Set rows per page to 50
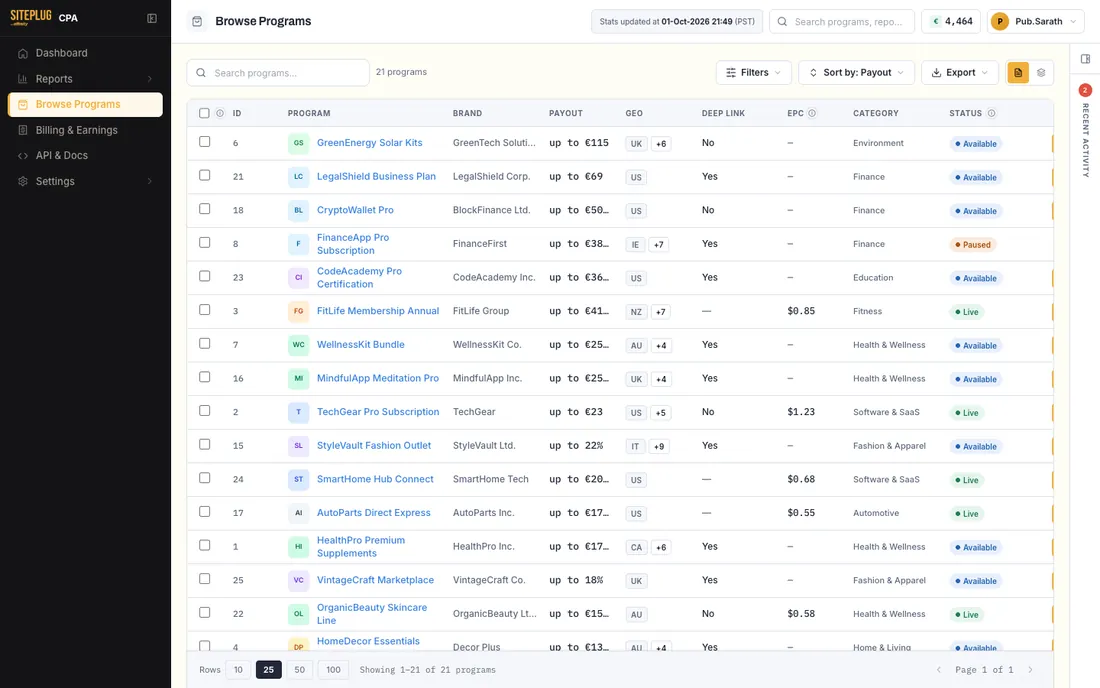 (300, 670)
